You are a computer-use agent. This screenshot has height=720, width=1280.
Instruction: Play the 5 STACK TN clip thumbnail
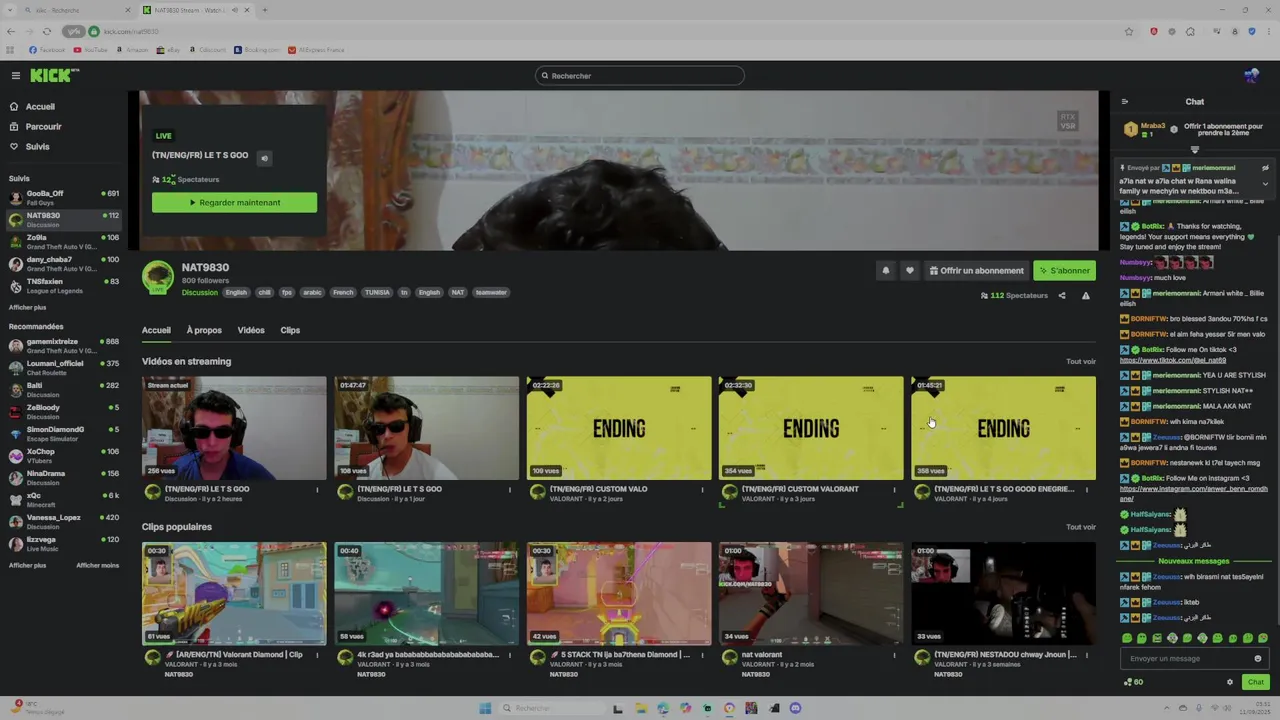[619, 594]
